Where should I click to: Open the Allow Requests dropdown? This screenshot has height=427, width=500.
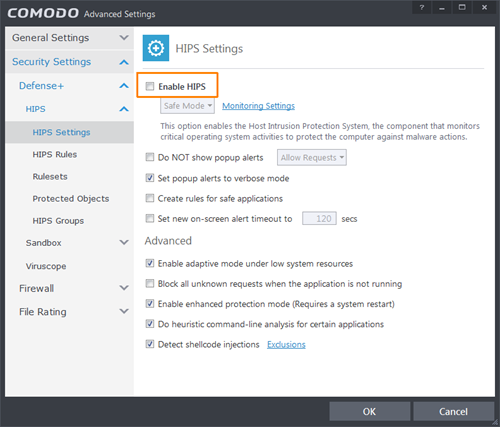[x=312, y=157]
